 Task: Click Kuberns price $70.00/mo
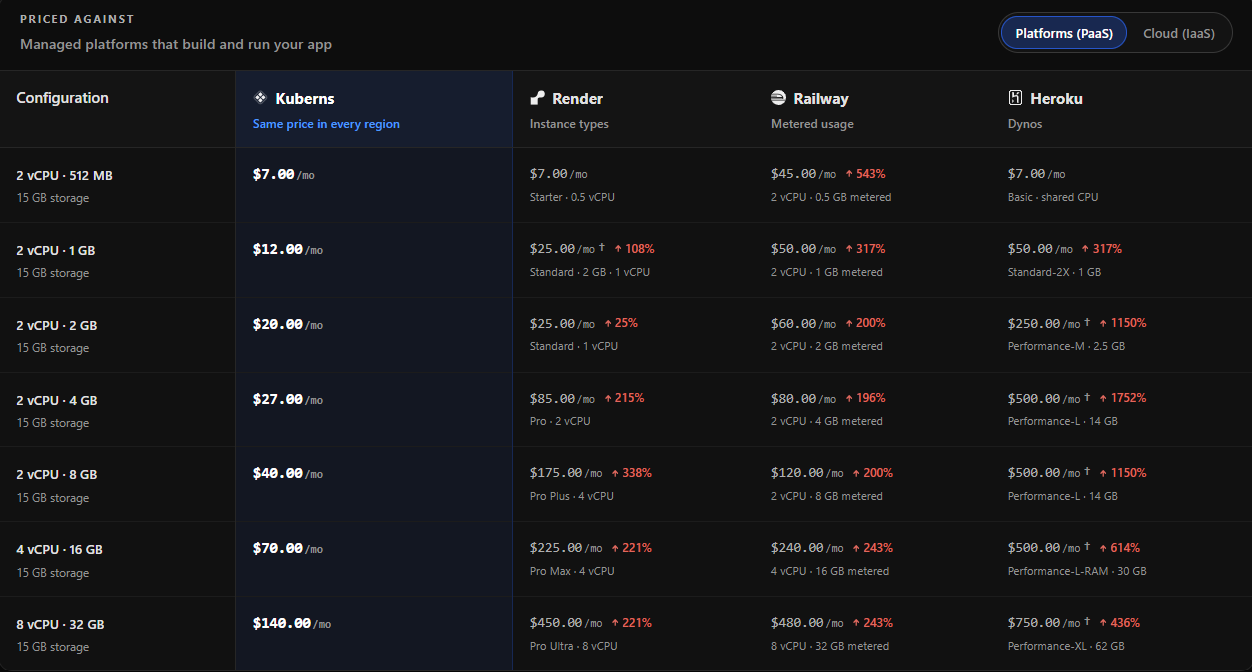[x=288, y=548]
